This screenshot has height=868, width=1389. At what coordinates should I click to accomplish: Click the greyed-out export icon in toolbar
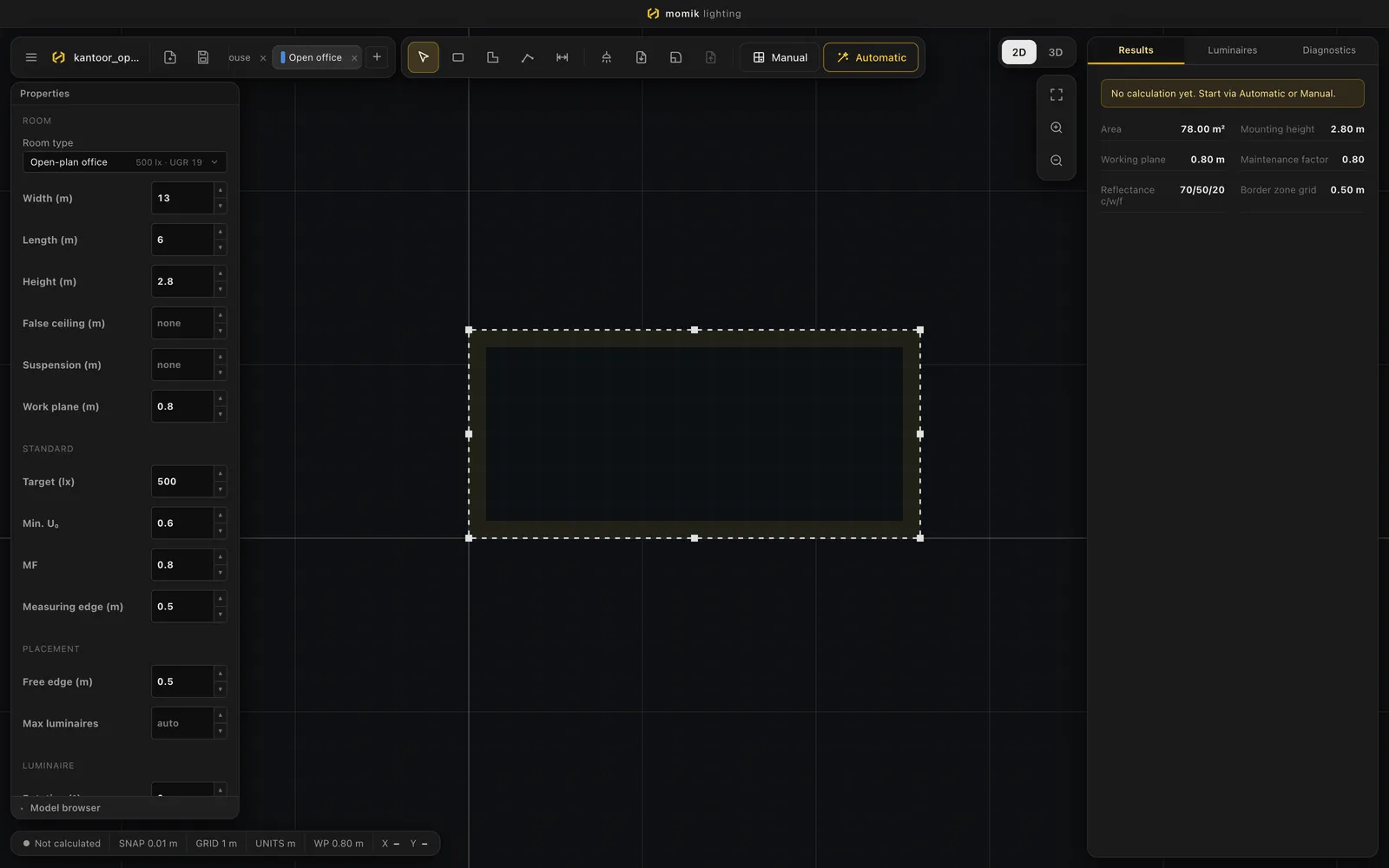tap(711, 57)
